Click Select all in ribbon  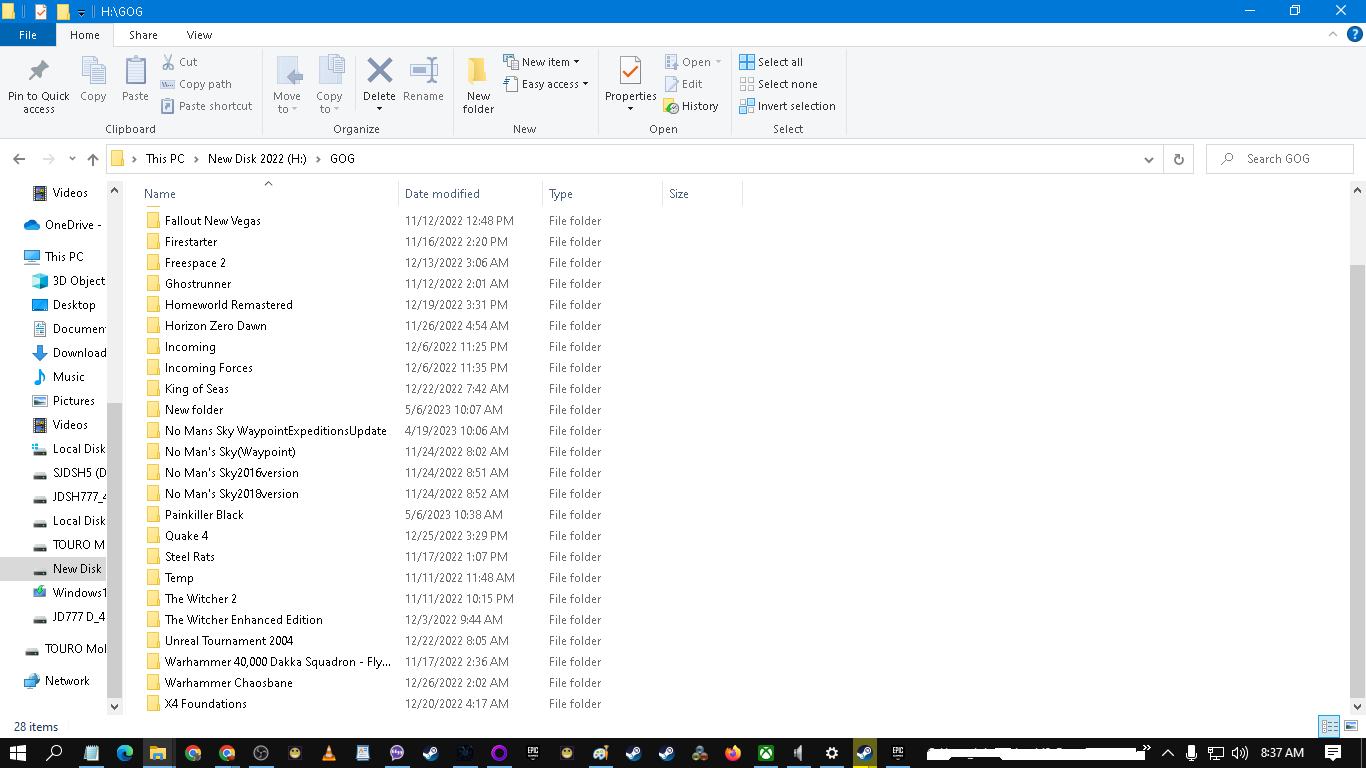coord(771,62)
